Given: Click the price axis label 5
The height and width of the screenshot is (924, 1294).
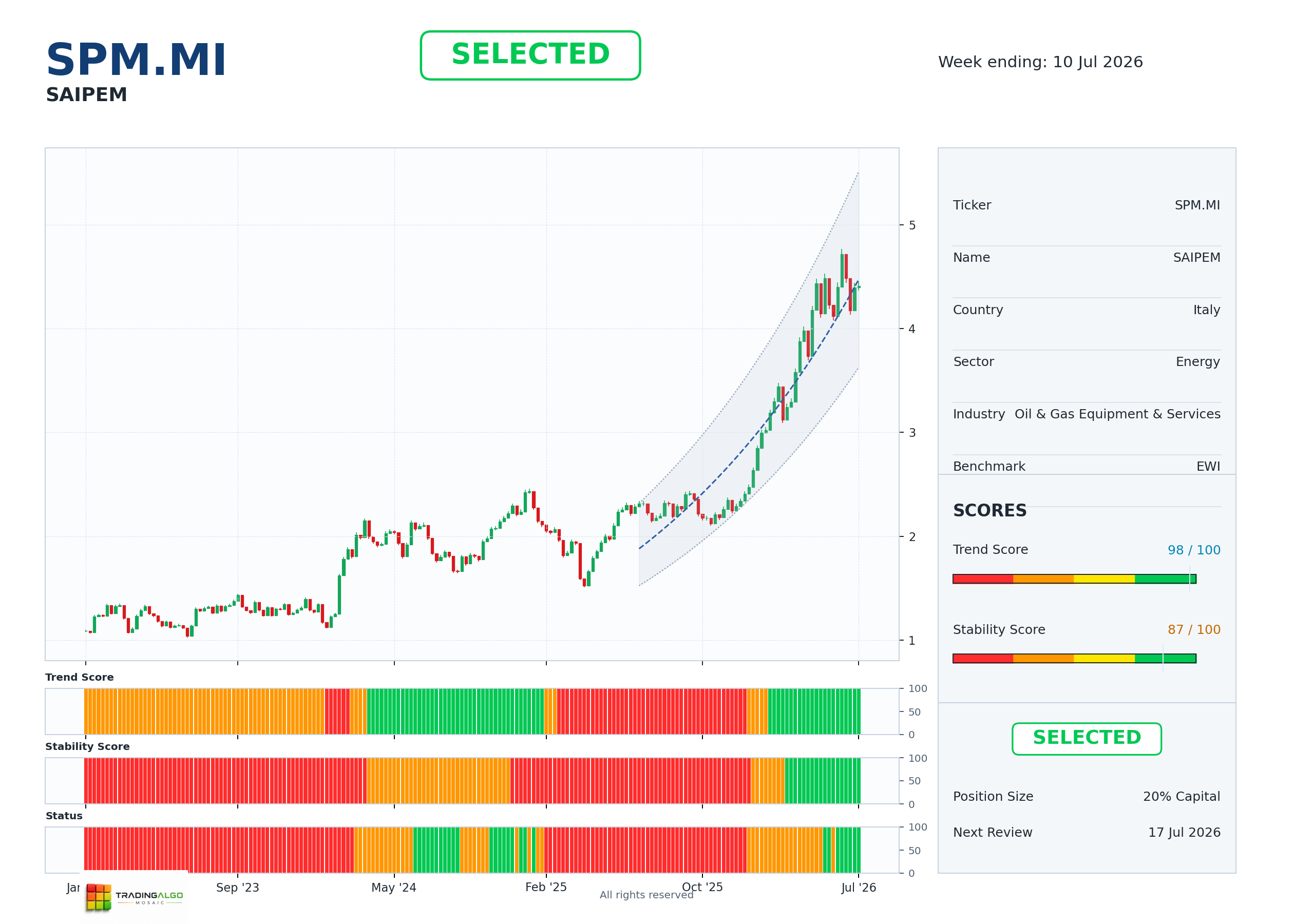Looking at the screenshot, I should coord(912,225).
